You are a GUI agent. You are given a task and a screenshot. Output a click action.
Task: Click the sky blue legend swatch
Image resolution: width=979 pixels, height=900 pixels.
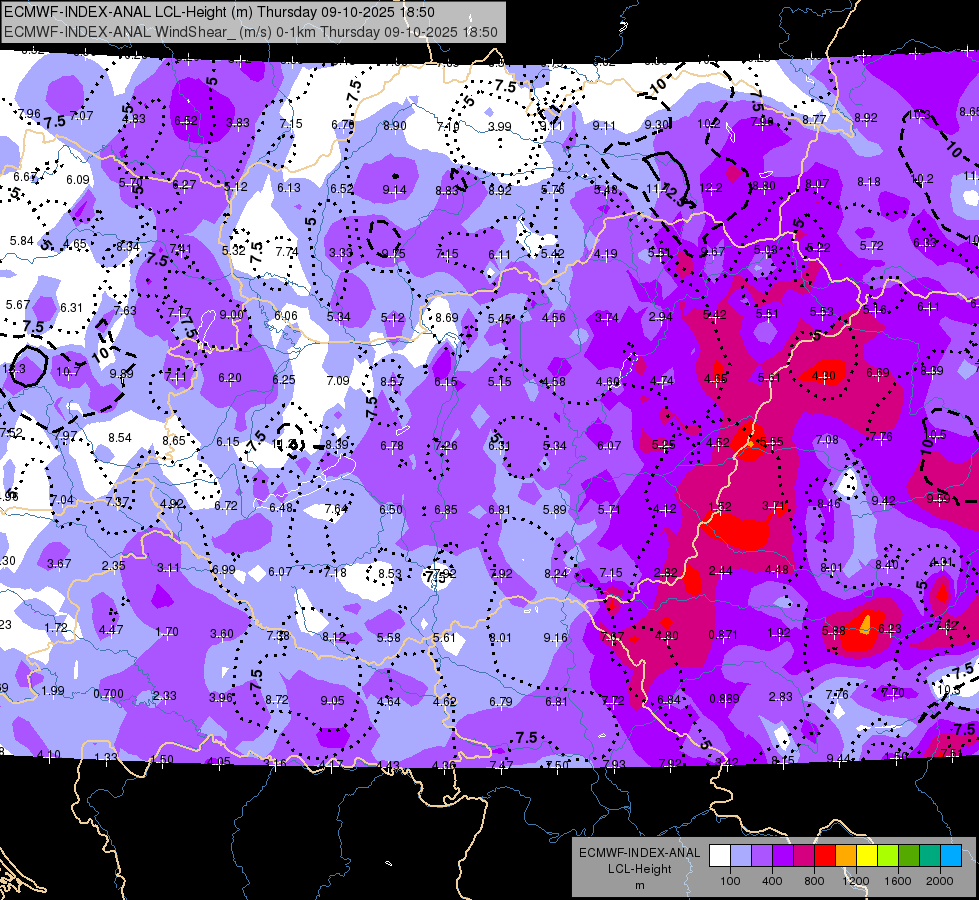pos(950,855)
